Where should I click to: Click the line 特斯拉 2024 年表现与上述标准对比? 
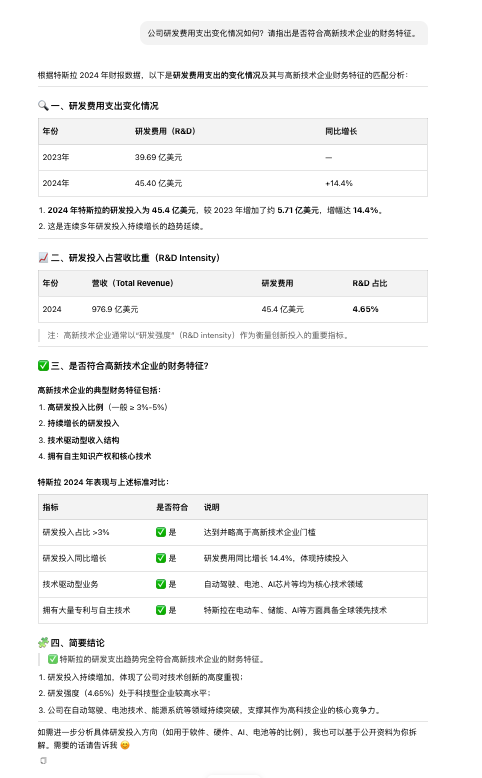pyautogui.click(x=103, y=482)
